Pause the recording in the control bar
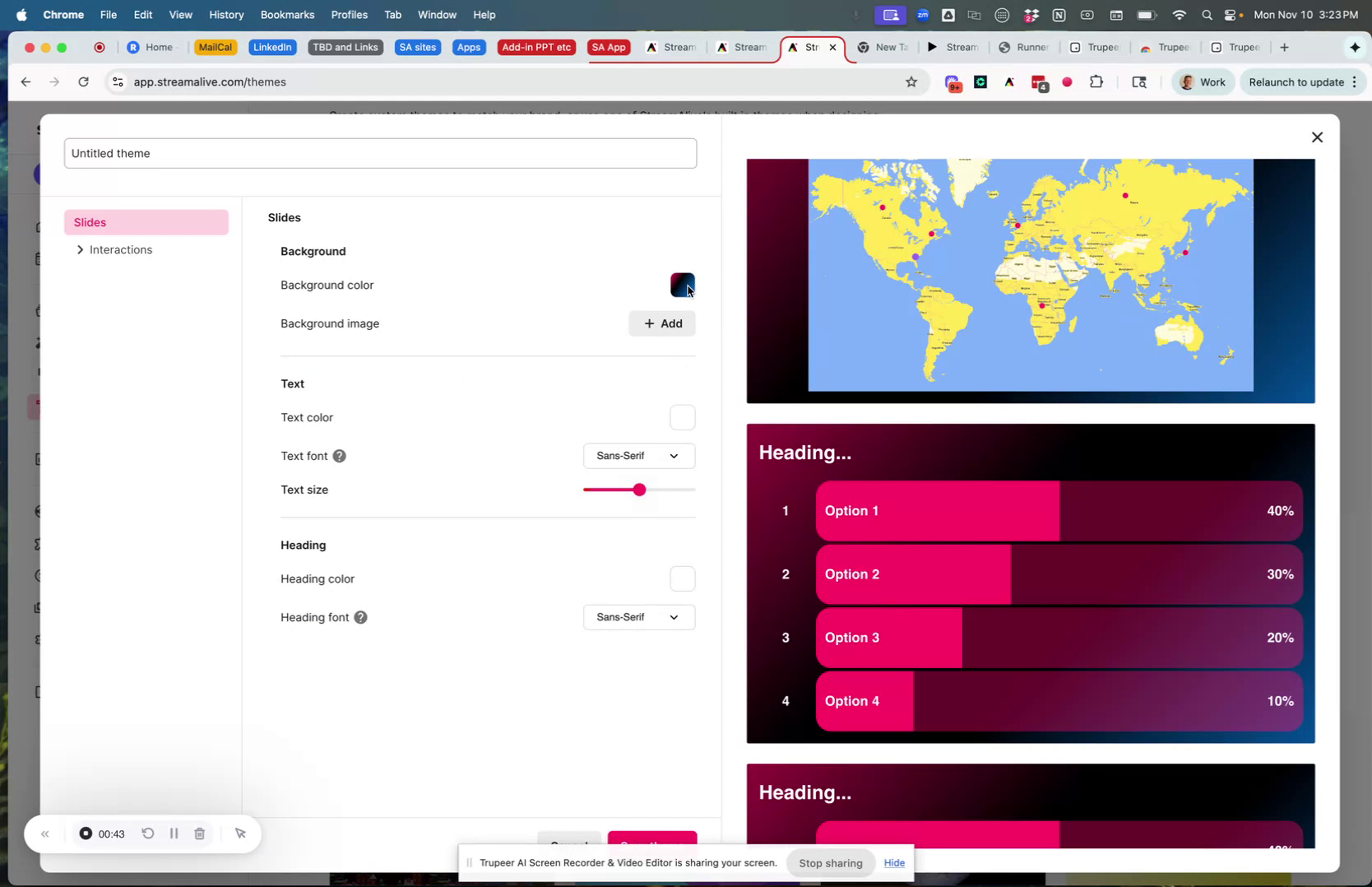This screenshot has width=1372, height=887. coord(174,834)
